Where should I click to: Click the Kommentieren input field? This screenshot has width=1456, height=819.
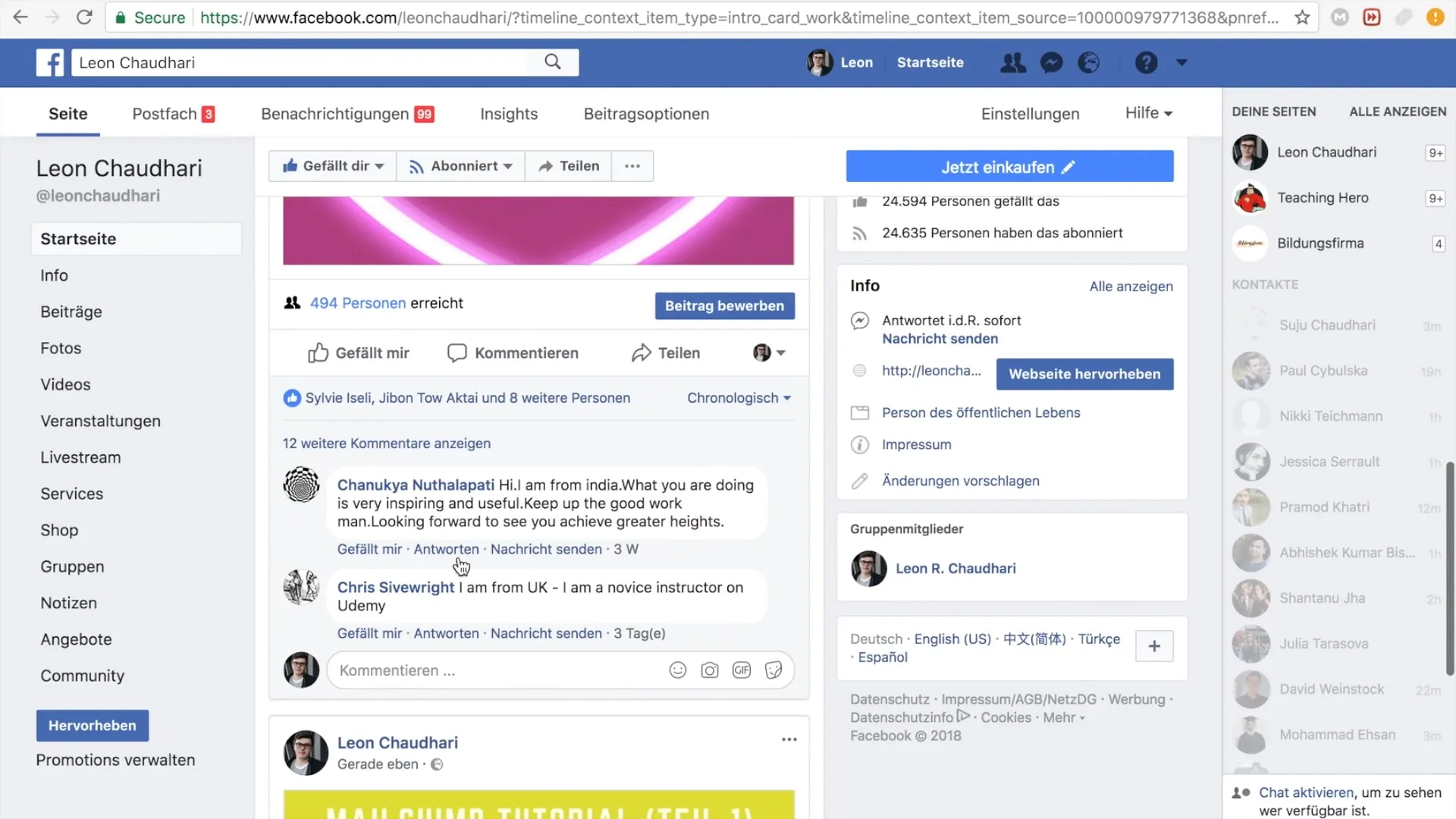click(x=495, y=670)
